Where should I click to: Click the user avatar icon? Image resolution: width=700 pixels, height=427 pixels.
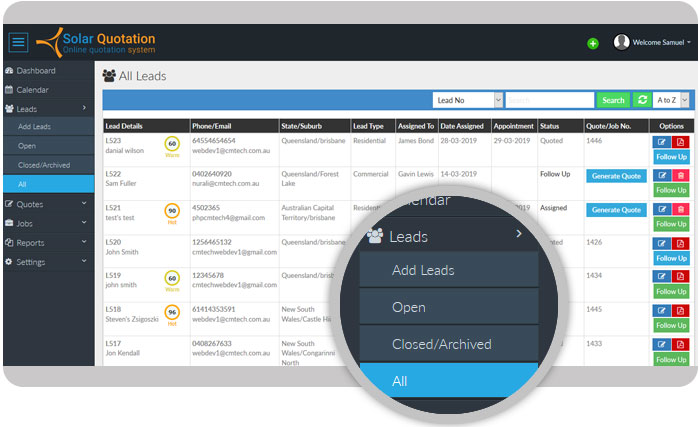[x=621, y=42]
